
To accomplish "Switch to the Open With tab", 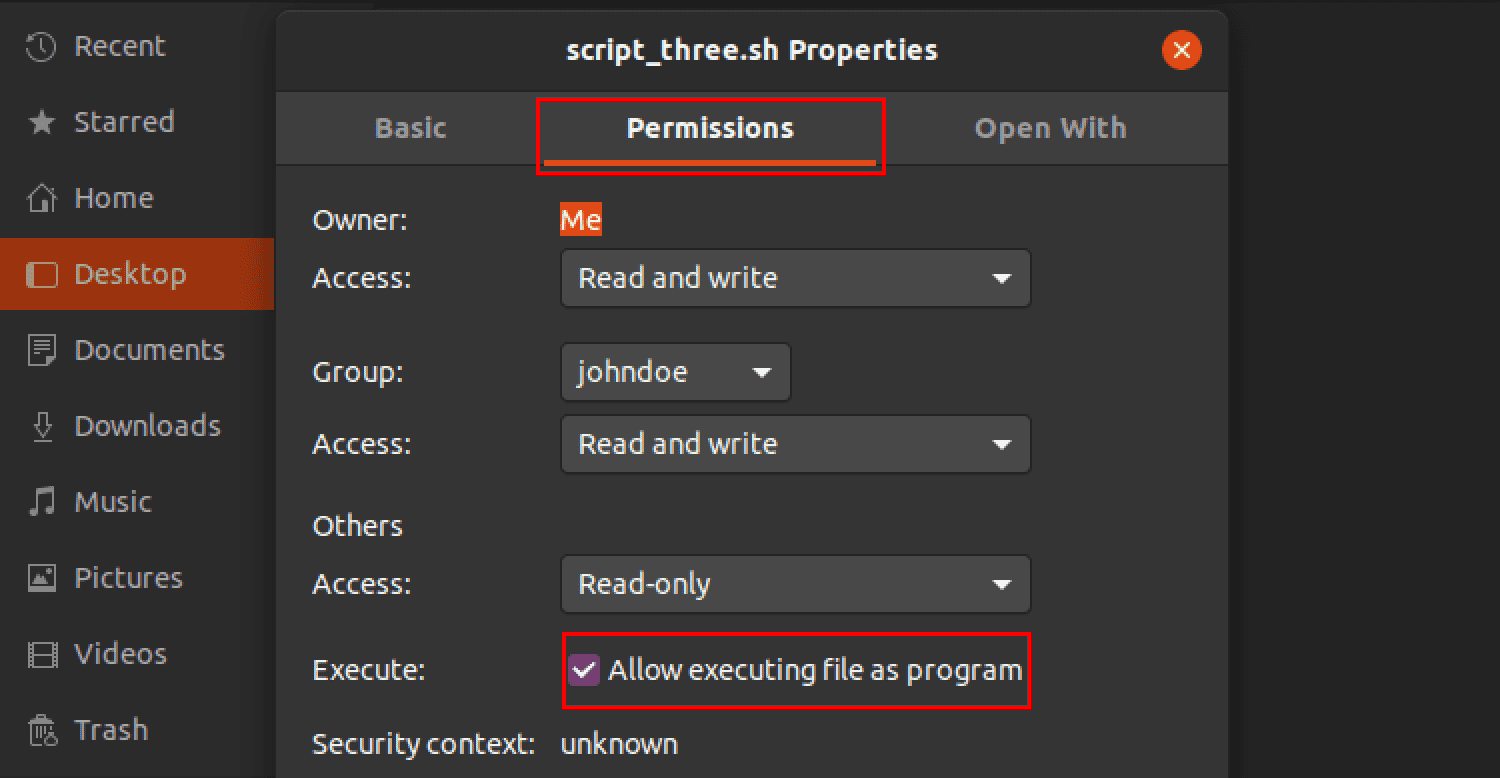I will 1050,128.
